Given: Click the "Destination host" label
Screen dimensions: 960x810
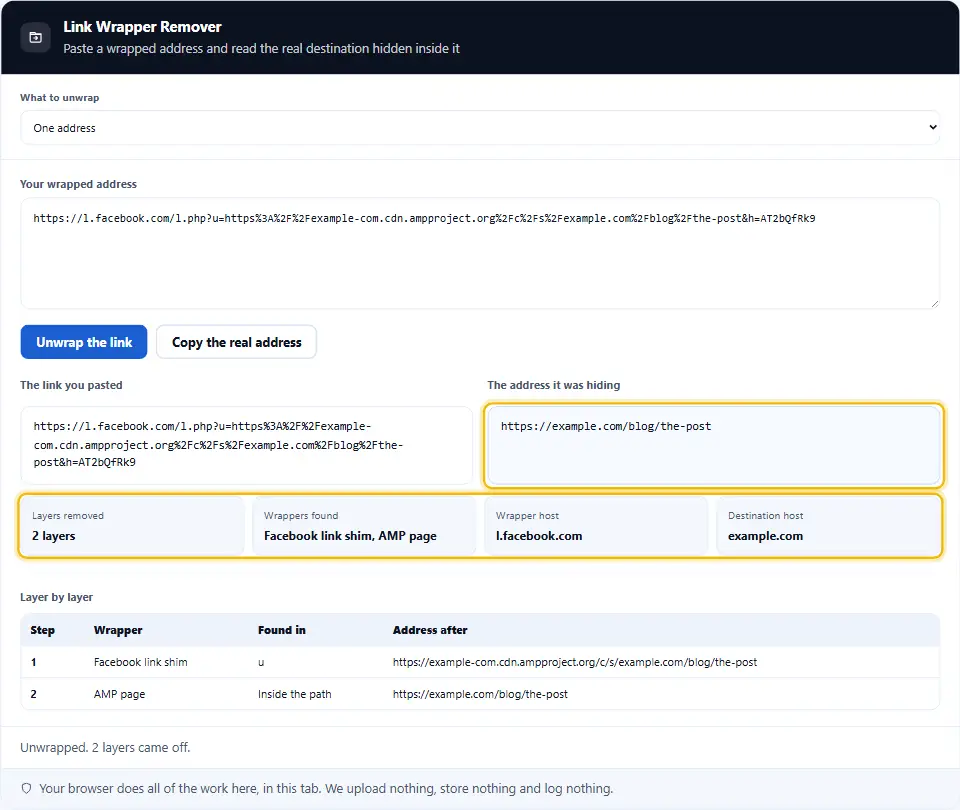Looking at the screenshot, I should tap(765, 516).
